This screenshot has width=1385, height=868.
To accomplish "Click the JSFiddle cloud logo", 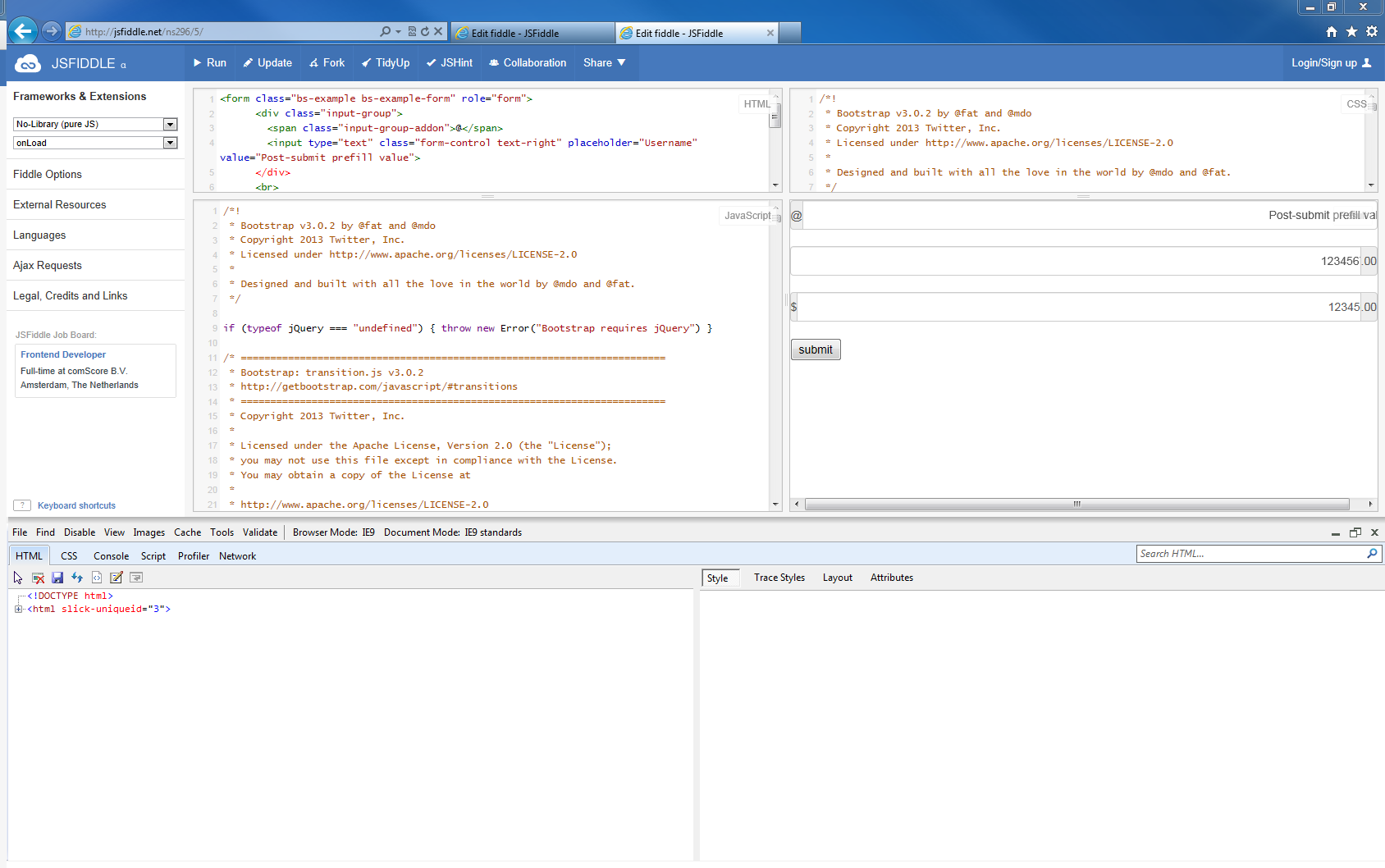I will click(x=28, y=63).
